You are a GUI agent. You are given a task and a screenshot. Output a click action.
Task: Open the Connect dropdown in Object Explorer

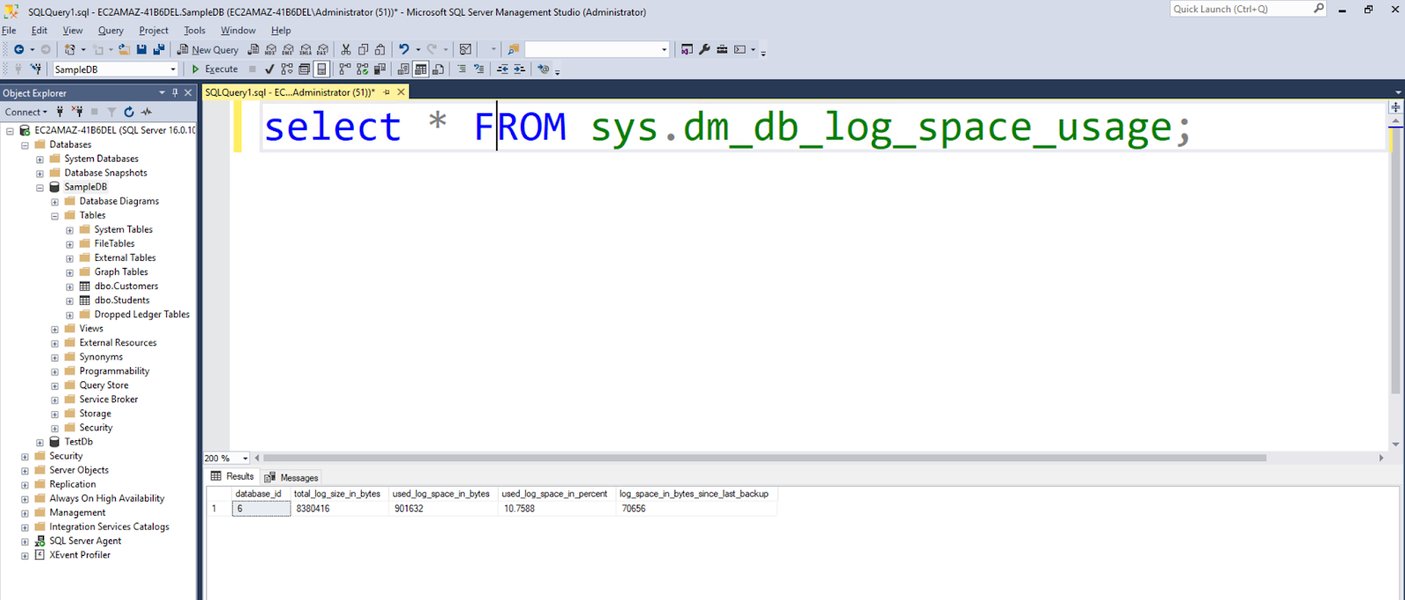click(x=25, y=112)
